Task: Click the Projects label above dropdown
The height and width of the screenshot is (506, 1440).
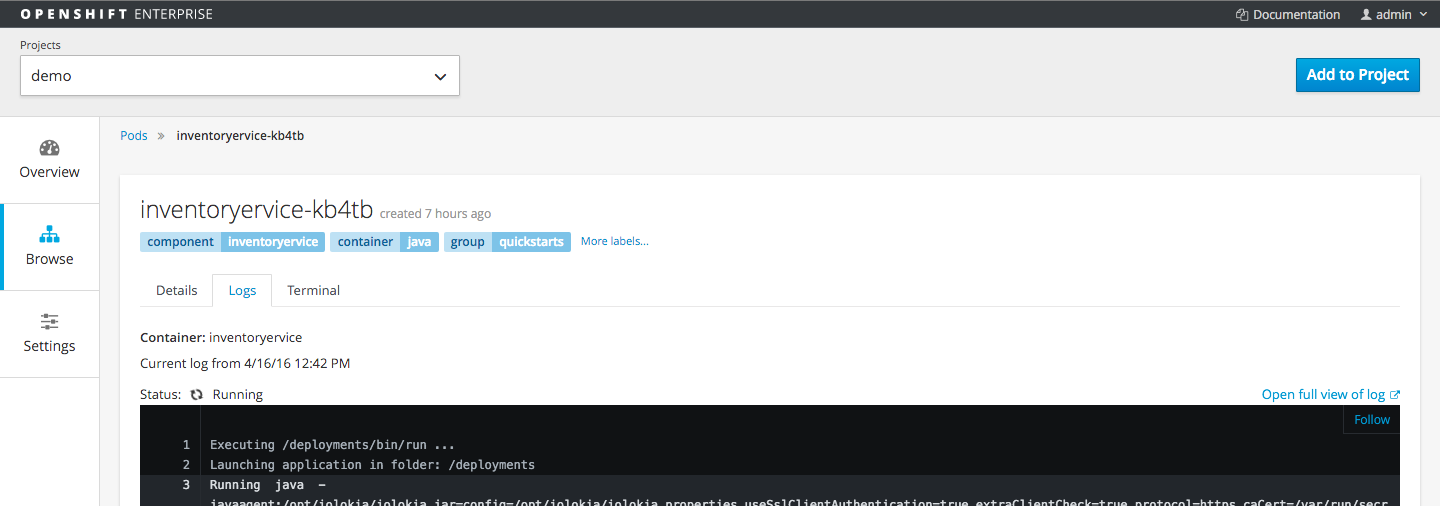Action: [40, 45]
